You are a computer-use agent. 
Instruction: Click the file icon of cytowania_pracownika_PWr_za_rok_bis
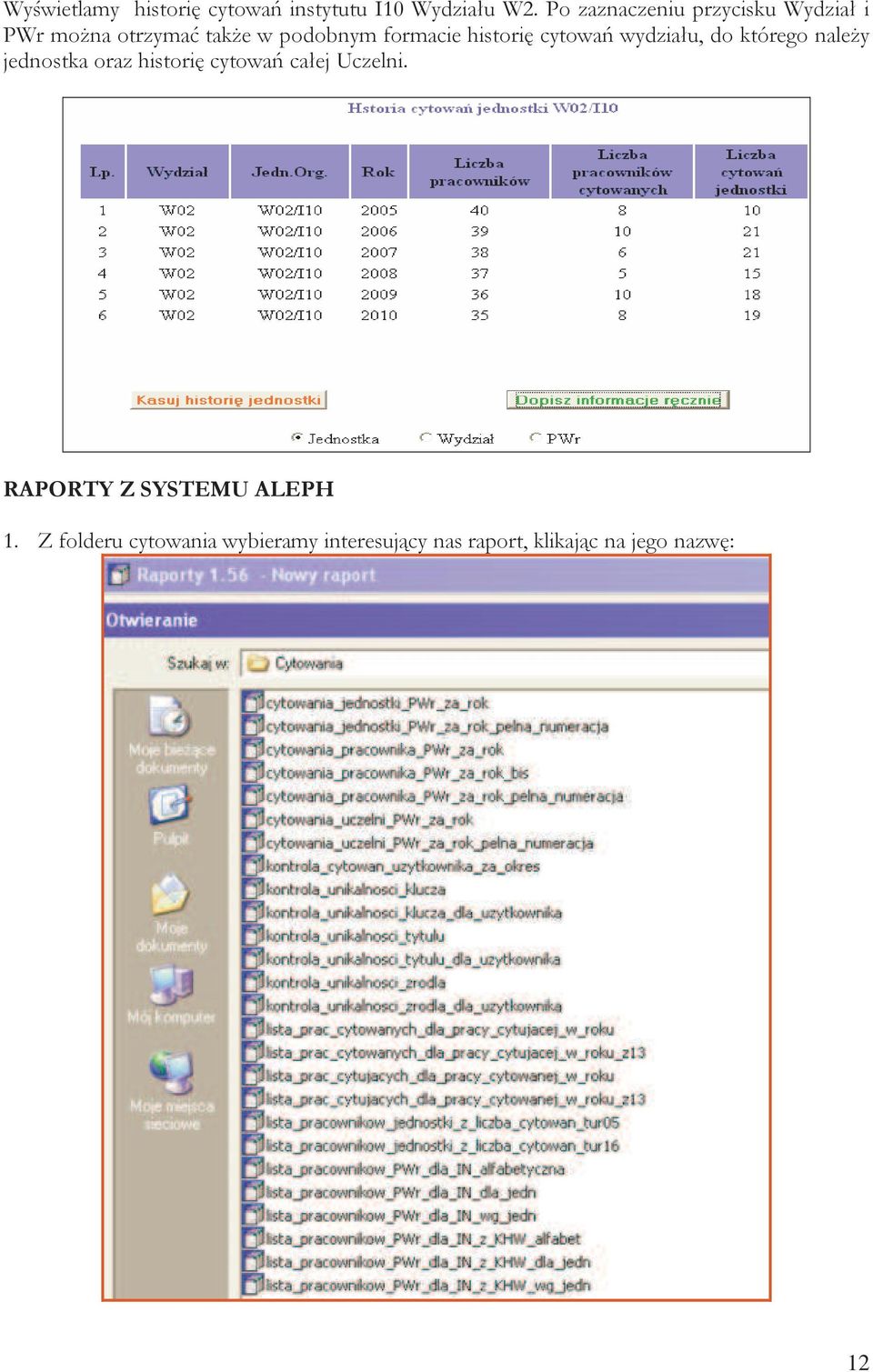(x=253, y=772)
